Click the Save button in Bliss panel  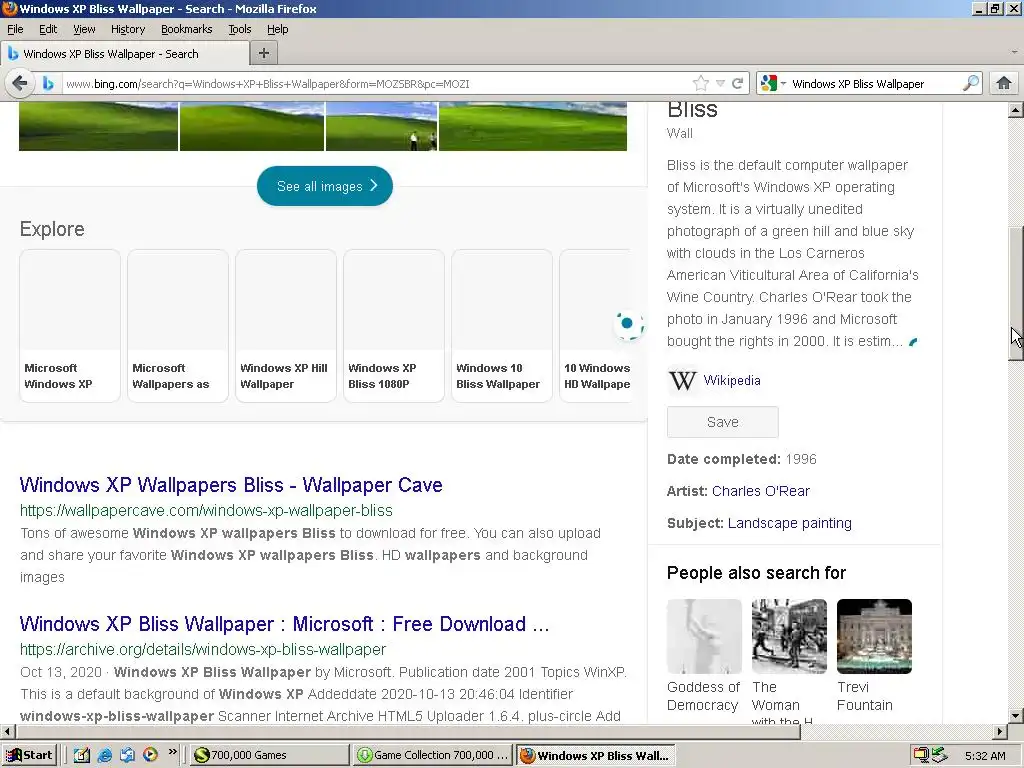point(722,422)
